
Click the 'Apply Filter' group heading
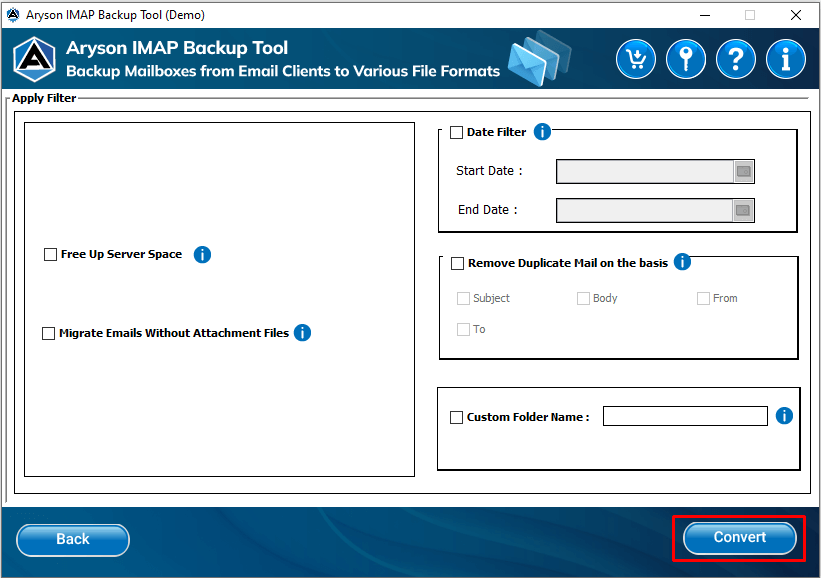point(44,98)
